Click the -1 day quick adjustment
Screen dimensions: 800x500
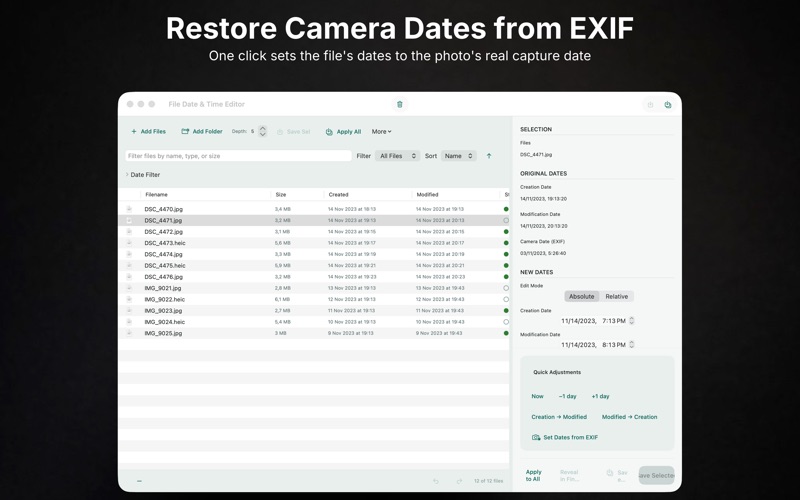tap(567, 396)
